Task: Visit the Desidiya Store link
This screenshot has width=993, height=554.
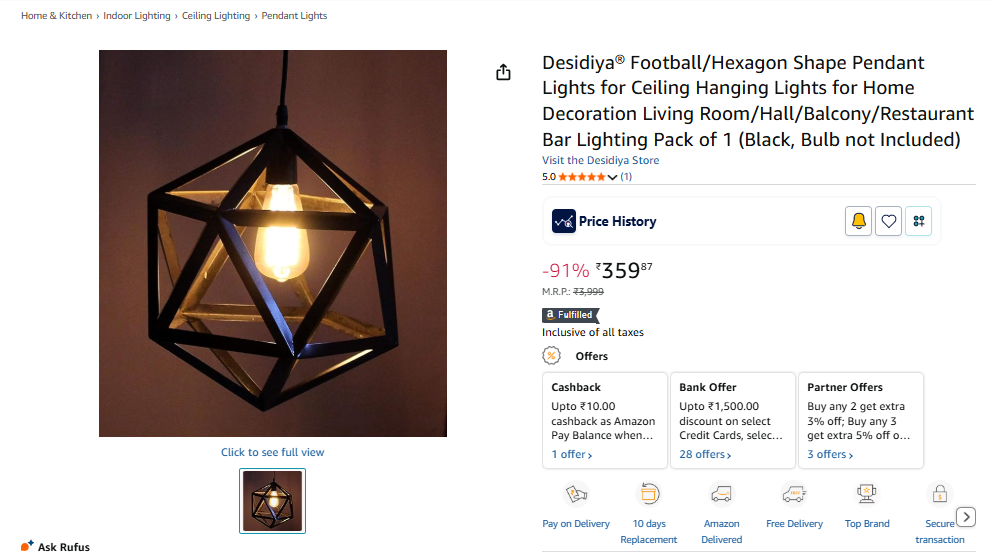Action: [600, 160]
